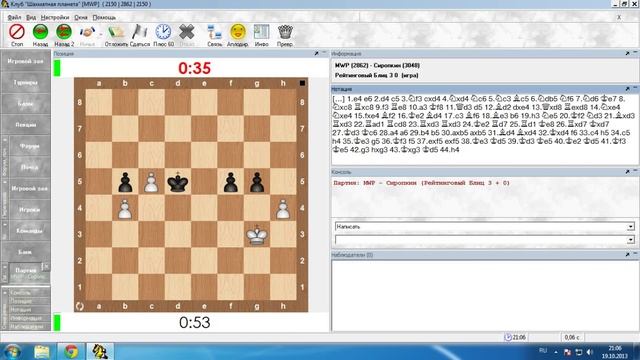The width and height of the screenshot is (640, 360).
Task: Click the 0:53 bottom clock
Action: 194,322
